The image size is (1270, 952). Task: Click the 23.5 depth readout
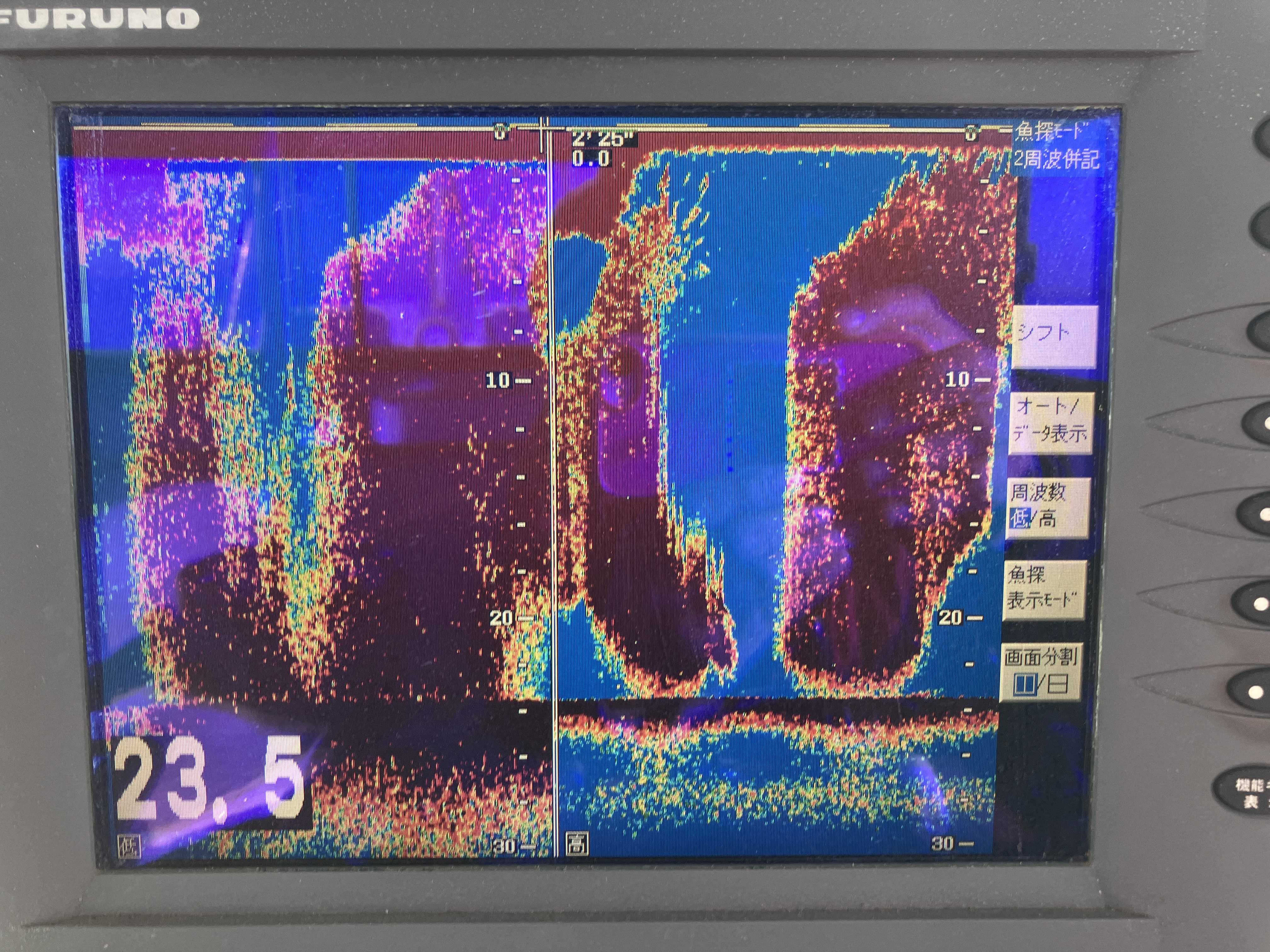tap(209, 779)
